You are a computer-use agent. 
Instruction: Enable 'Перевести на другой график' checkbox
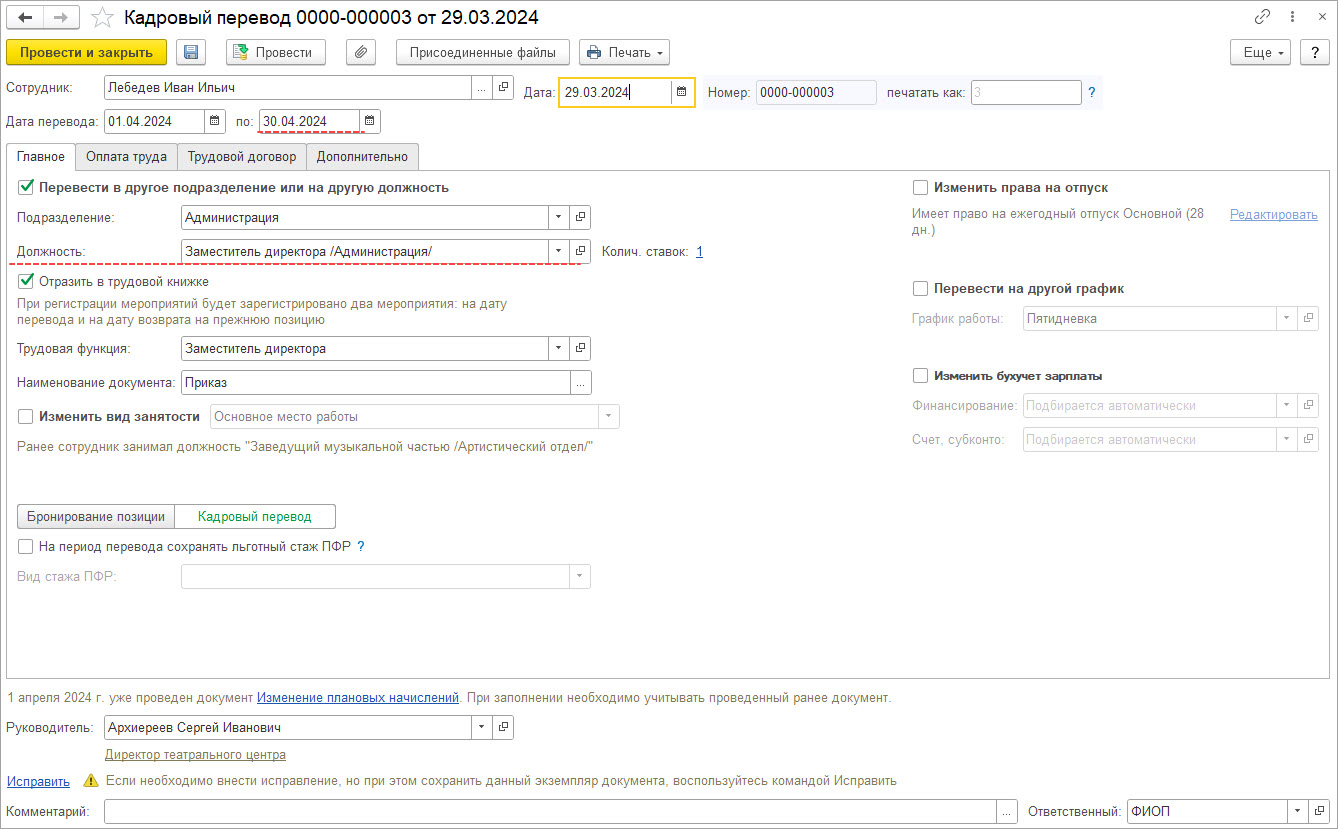921,288
